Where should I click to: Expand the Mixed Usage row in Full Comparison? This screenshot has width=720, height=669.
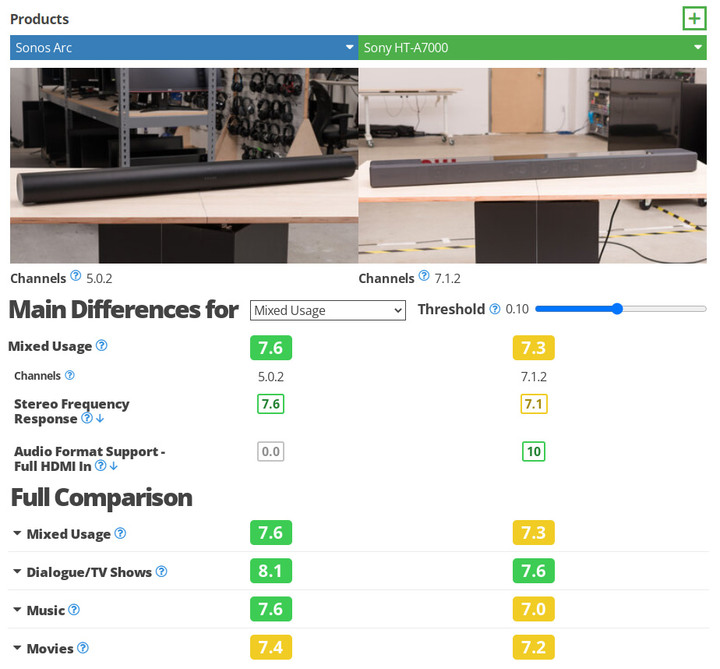pyautogui.click(x=17, y=533)
